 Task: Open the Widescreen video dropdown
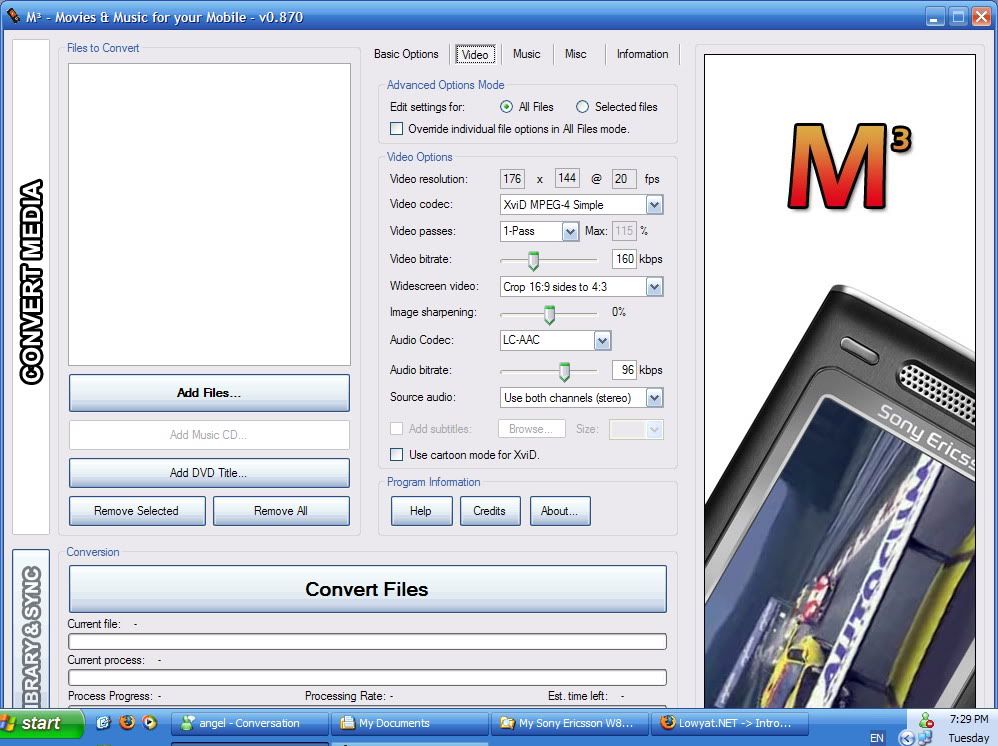point(654,287)
